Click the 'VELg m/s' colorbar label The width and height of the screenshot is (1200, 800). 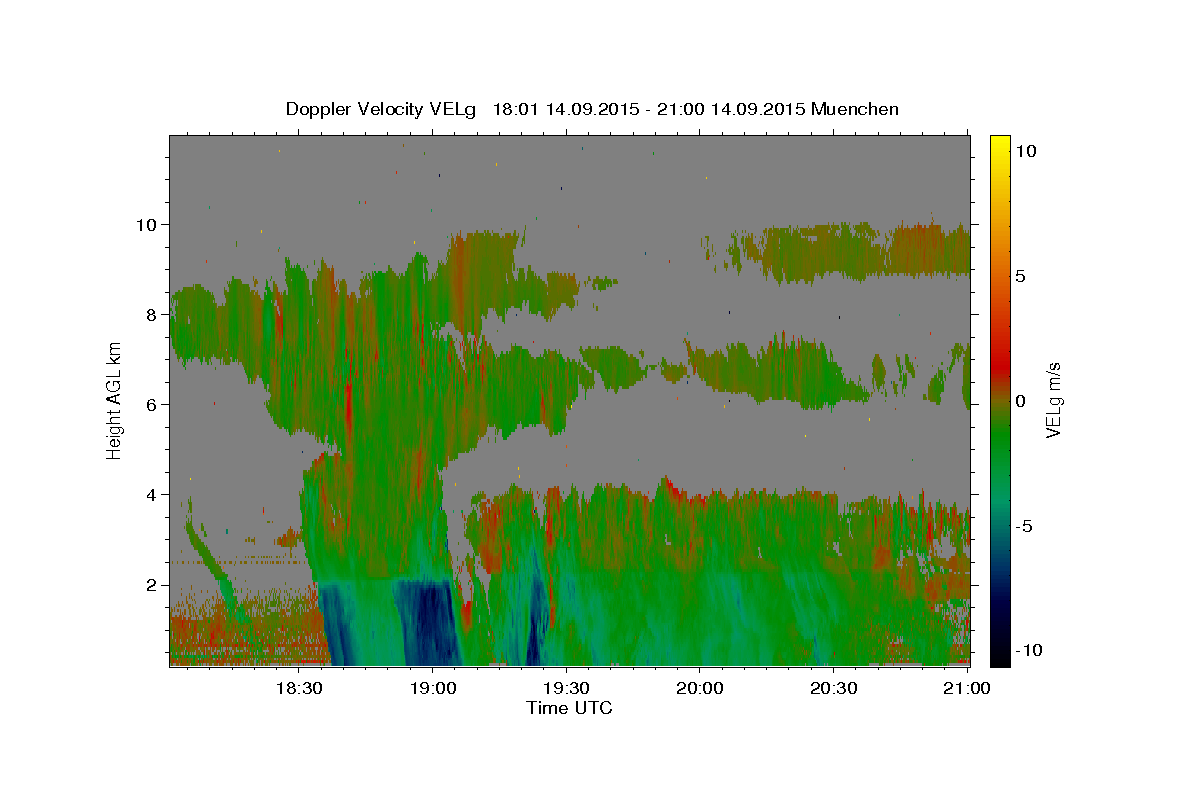click(1053, 400)
